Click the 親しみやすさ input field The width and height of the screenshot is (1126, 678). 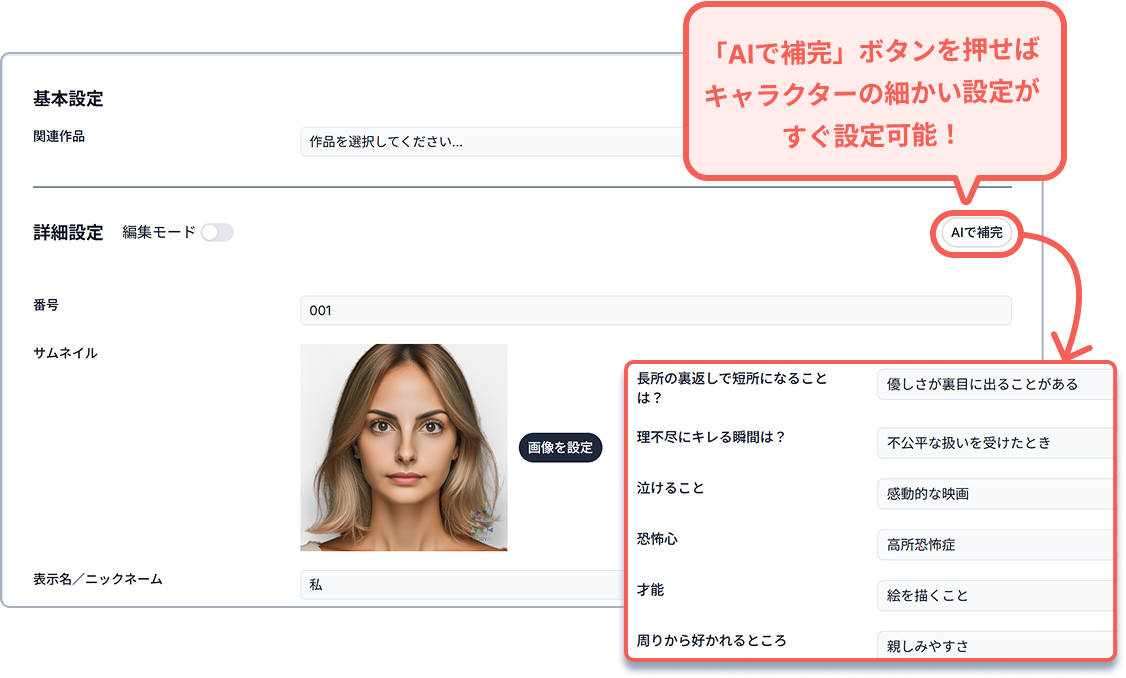tap(994, 645)
